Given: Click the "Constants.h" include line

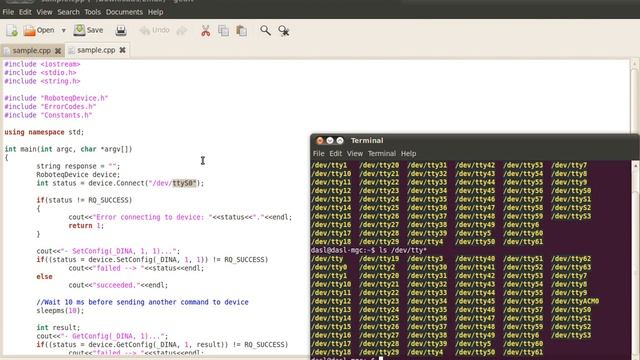Looking at the screenshot, I should pyautogui.click(x=48, y=115).
